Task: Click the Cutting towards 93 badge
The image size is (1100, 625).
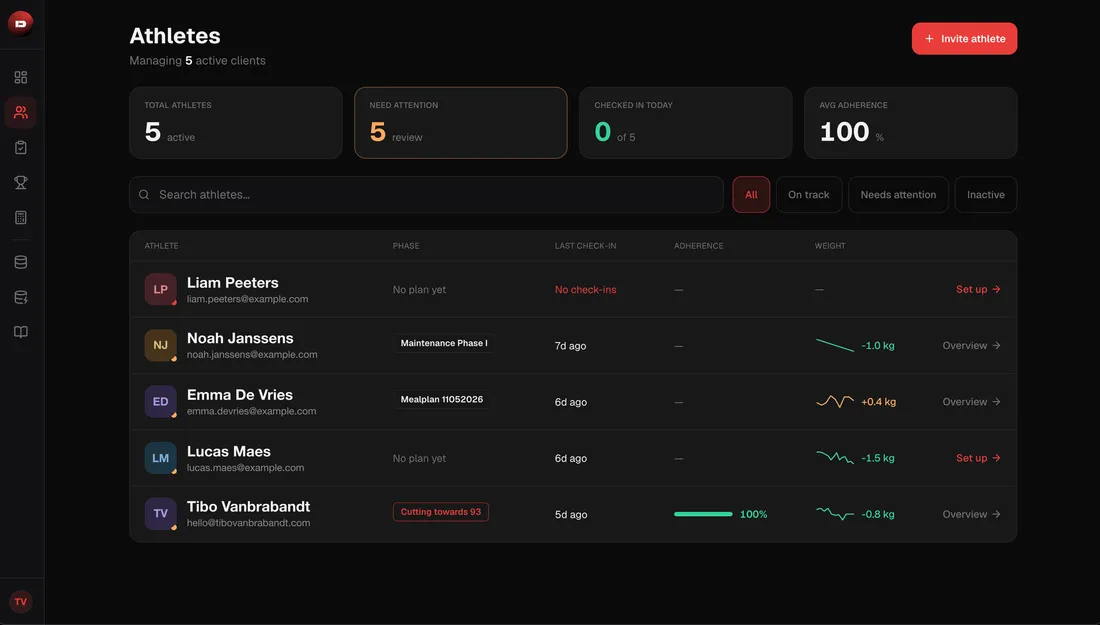Action: pyautogui.click(x=441, y=511)
